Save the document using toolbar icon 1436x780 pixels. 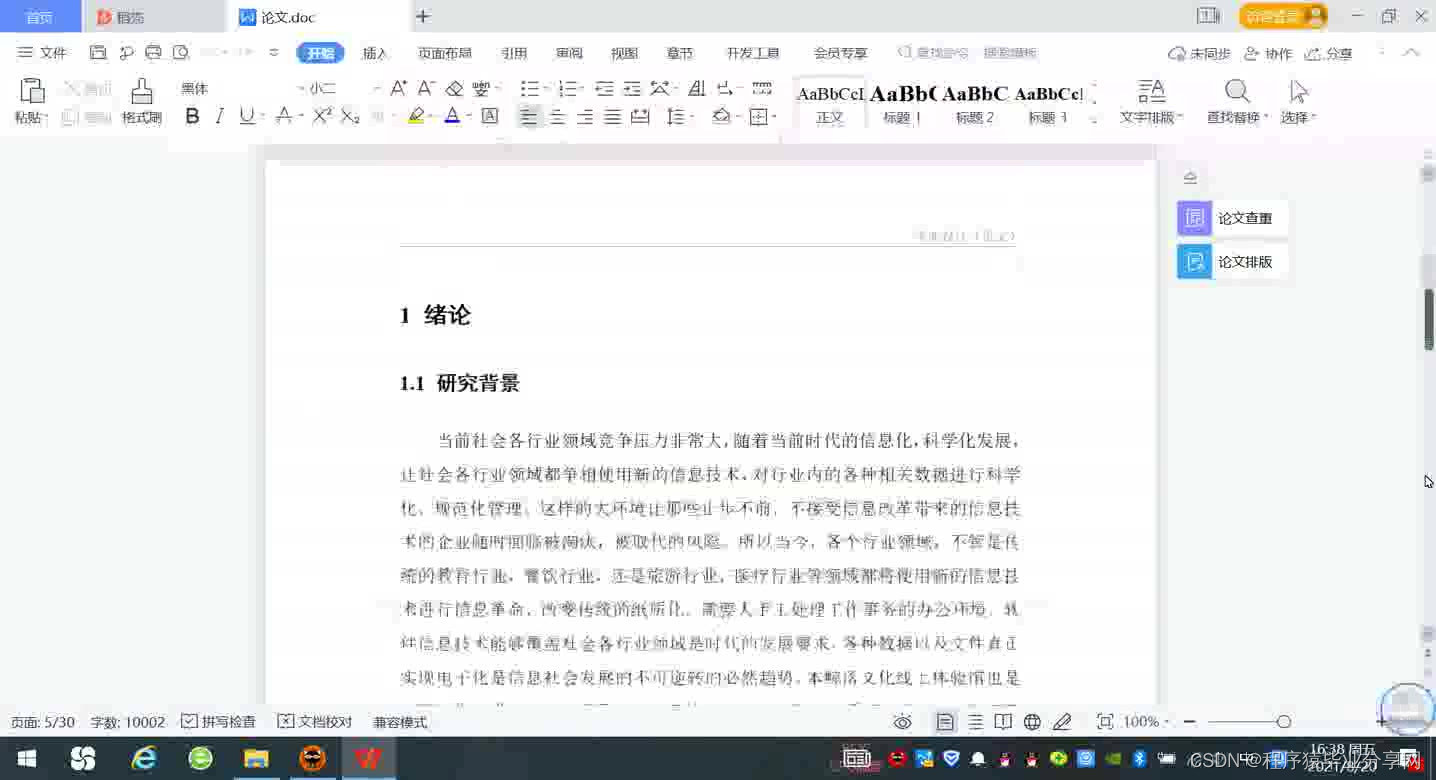(98, 53)
